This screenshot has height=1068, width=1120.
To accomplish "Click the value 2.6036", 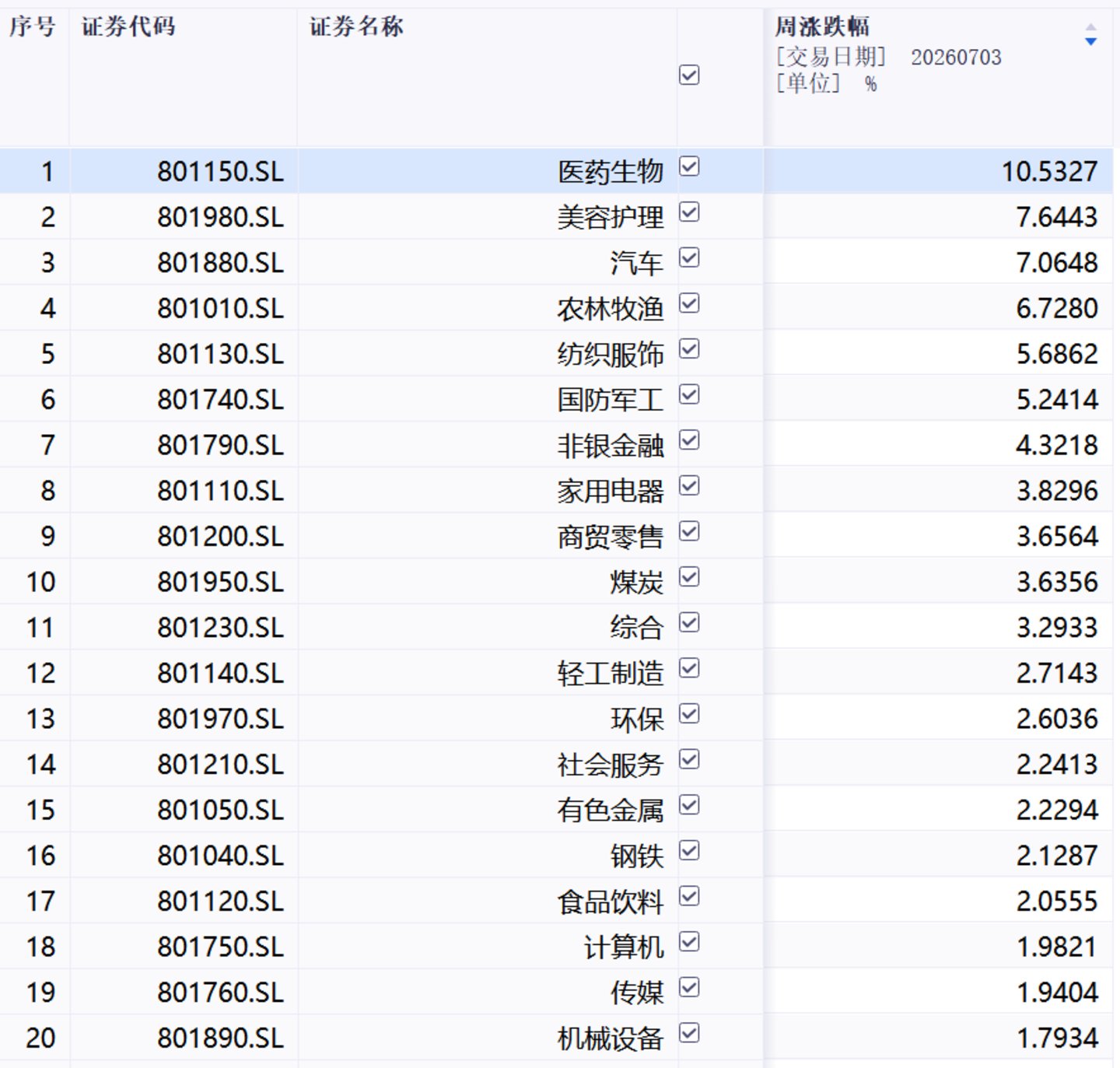I will click(x=1057, y=719).
